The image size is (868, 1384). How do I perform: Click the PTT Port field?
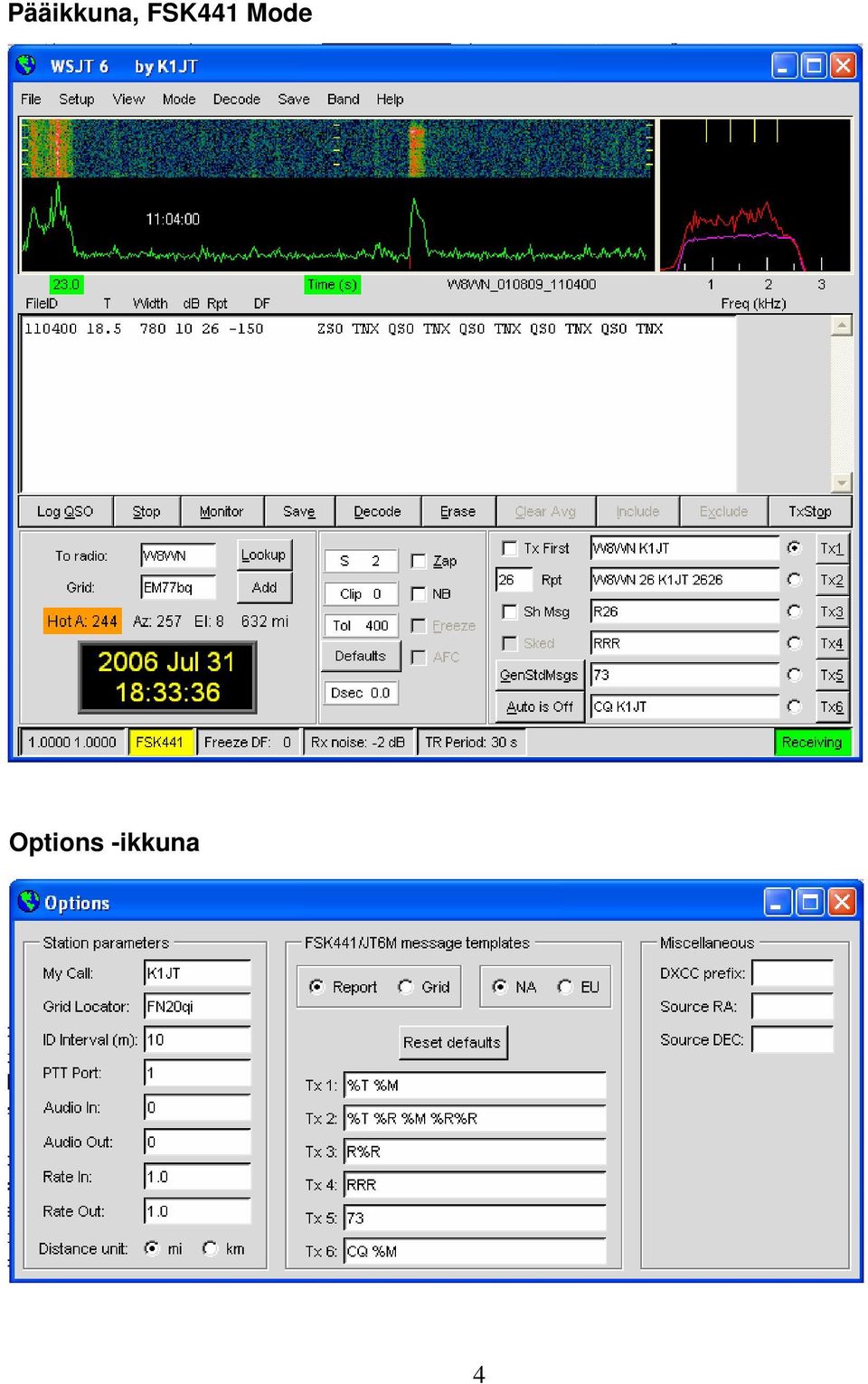197,1073
